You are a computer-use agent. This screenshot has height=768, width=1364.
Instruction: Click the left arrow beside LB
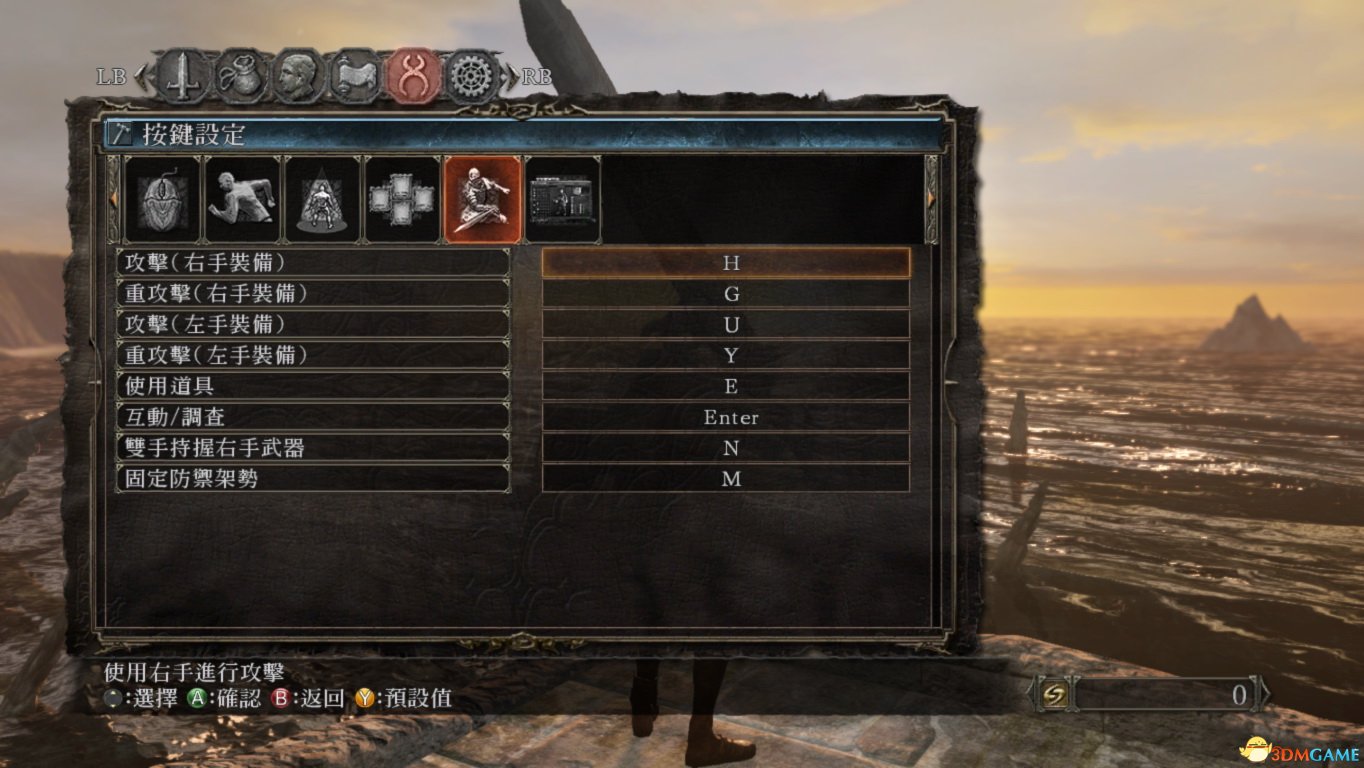140,76
